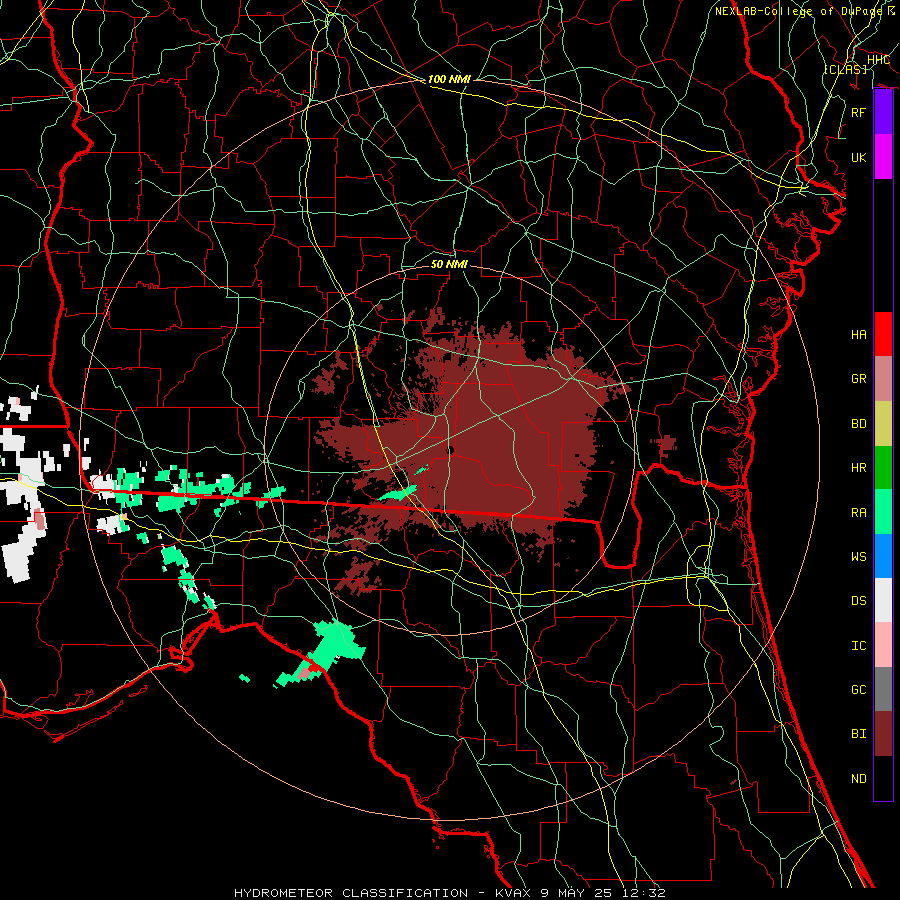Click the BI brown legend swatch
Viewport: 900px width, 900px height.
(x=883, y=734)
